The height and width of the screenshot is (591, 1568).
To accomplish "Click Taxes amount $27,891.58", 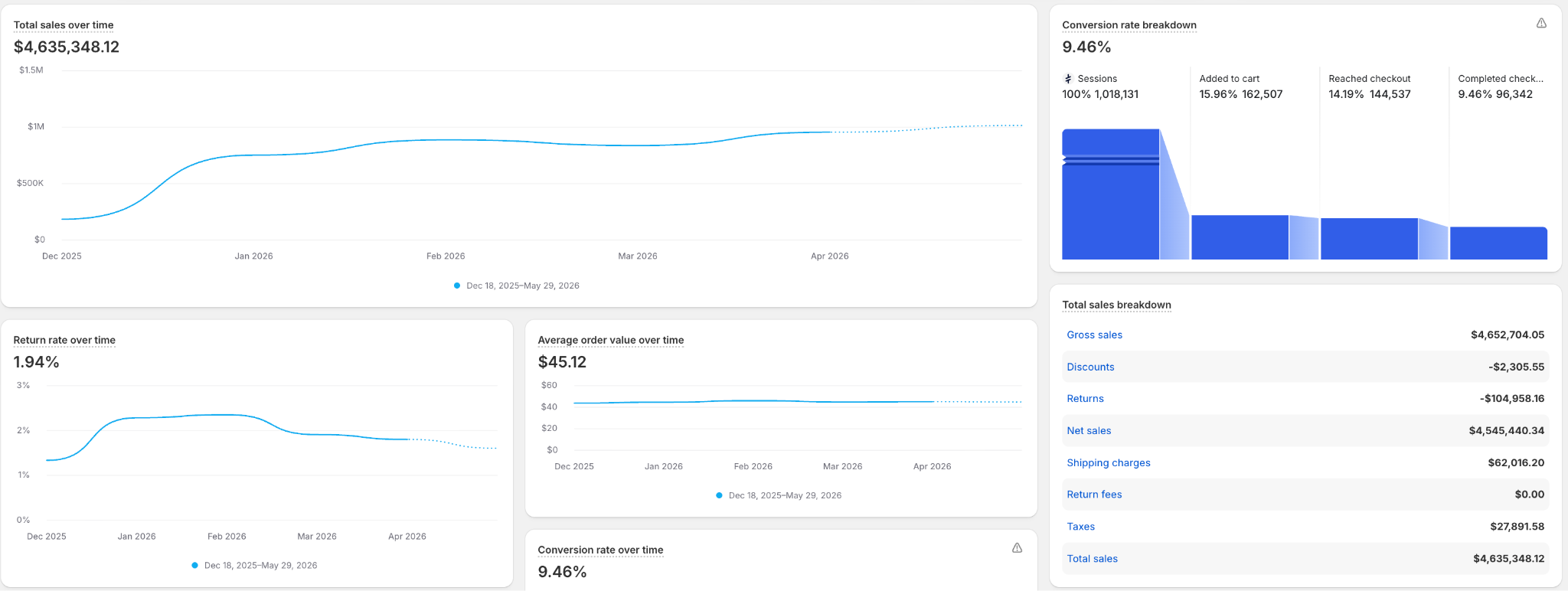I will click(x=1517, y=527).
